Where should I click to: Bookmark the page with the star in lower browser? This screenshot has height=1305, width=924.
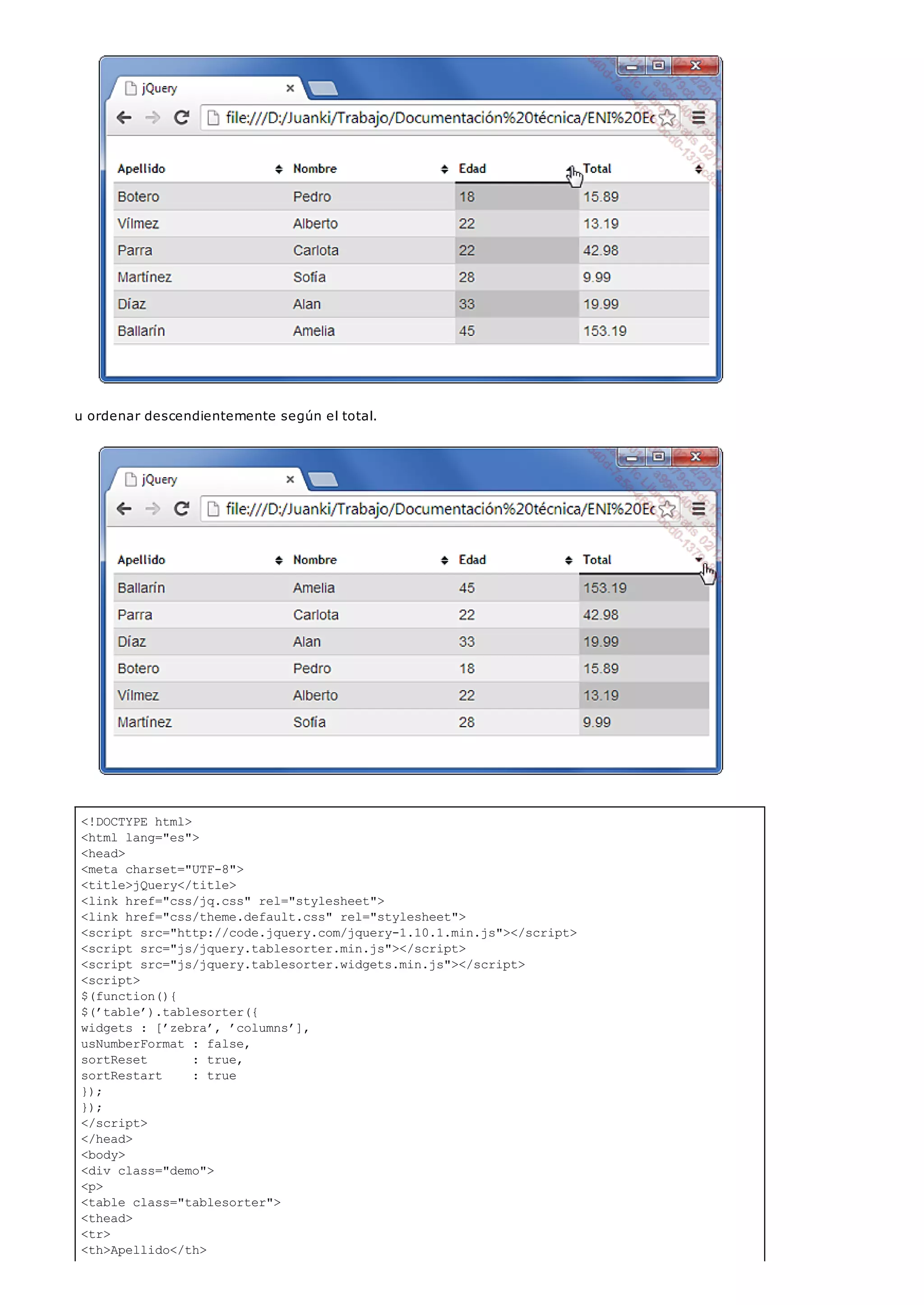coord(667,509)
